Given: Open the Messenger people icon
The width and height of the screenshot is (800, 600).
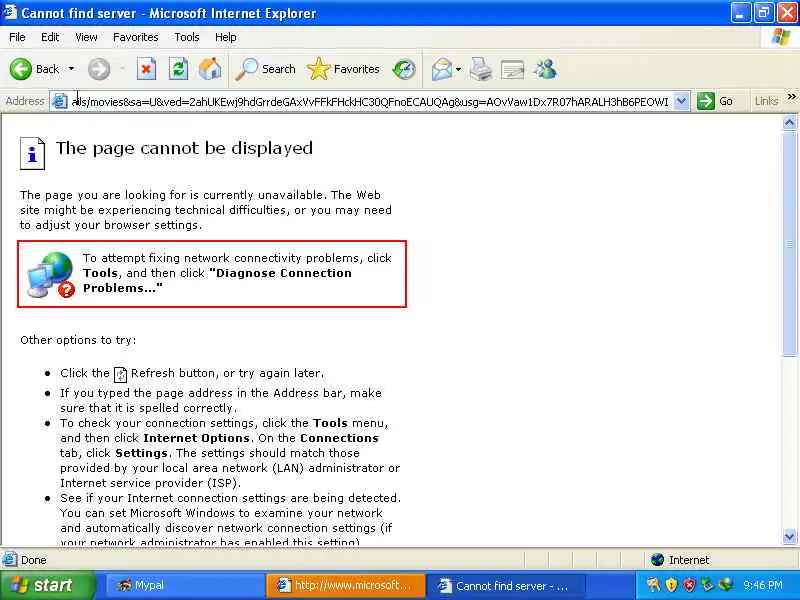Looking at the screenshot, I should (545, 69).
